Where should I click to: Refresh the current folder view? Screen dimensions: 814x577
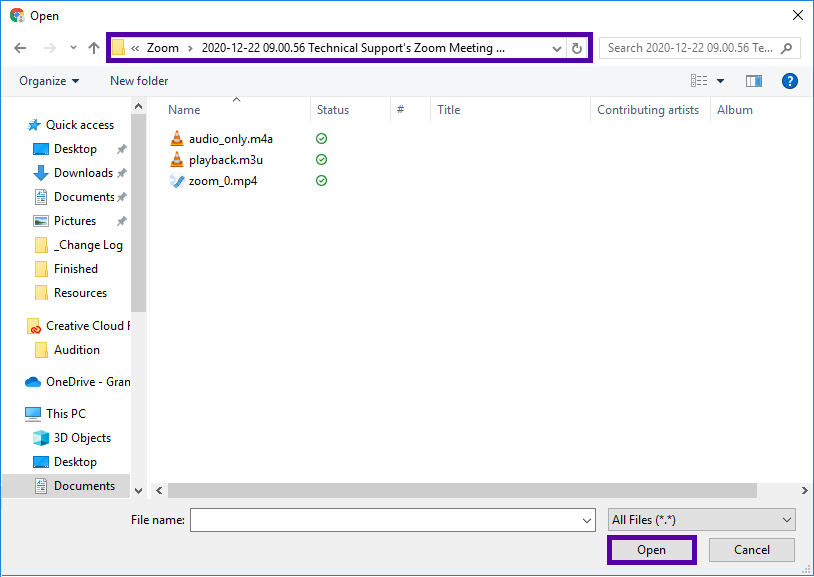pos(577,49)
